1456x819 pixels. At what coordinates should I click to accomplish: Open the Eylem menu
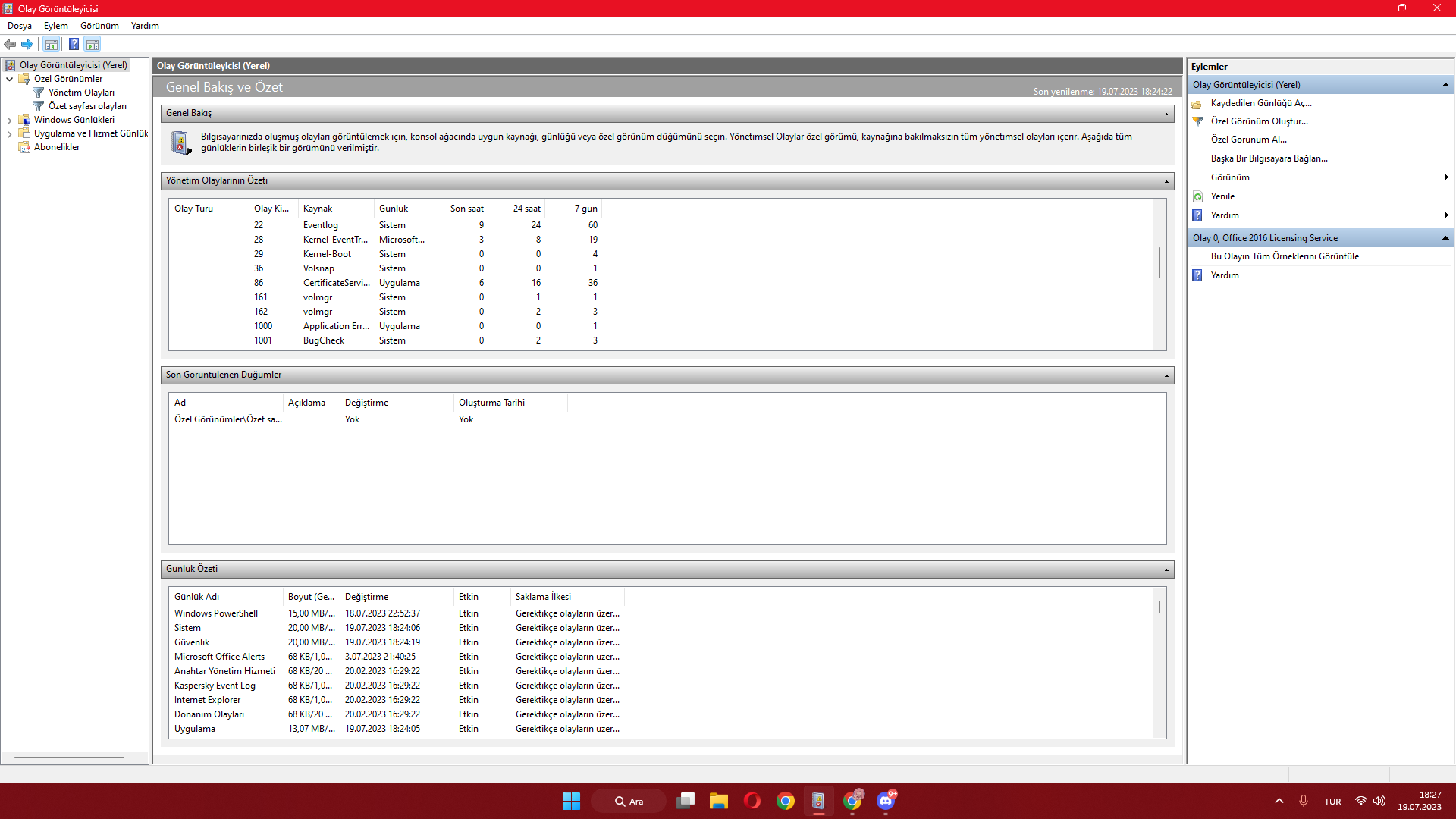click(55, 26)
